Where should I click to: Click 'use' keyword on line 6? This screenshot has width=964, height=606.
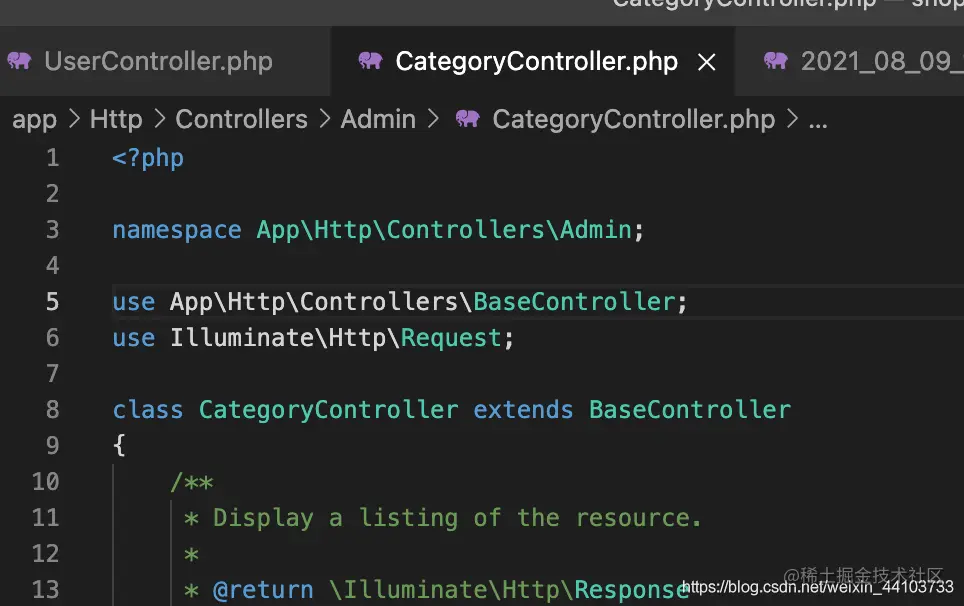133,338
